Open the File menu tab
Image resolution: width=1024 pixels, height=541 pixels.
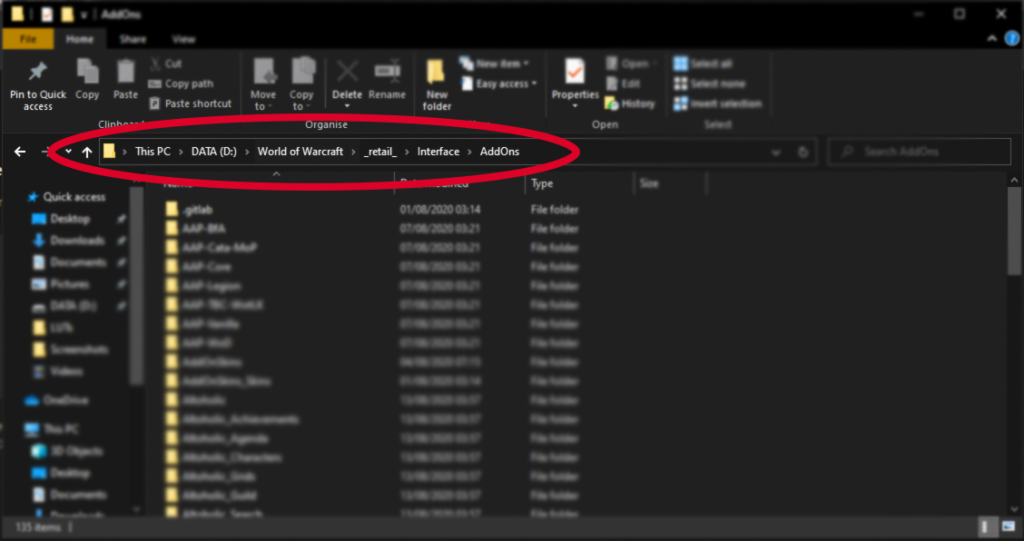click(x=28, y=39)
